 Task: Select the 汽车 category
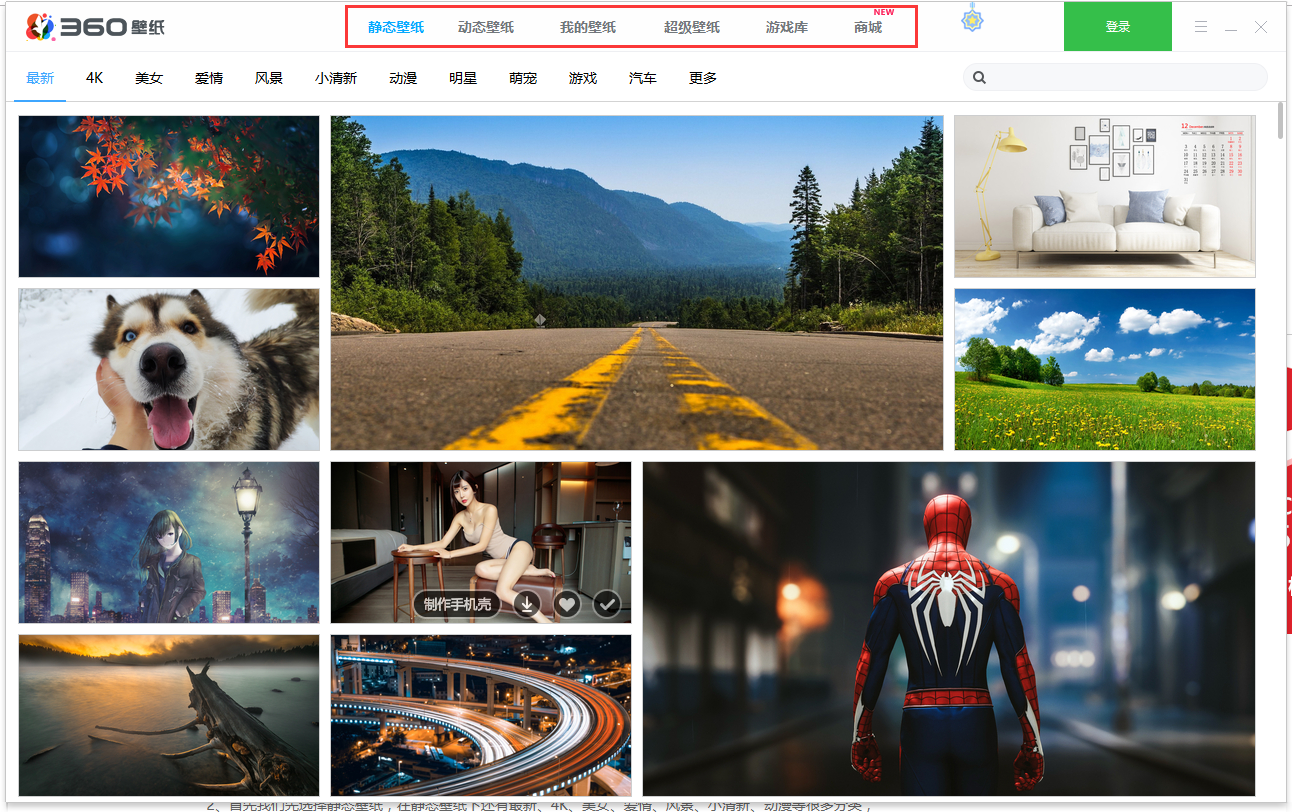[643, 78]
